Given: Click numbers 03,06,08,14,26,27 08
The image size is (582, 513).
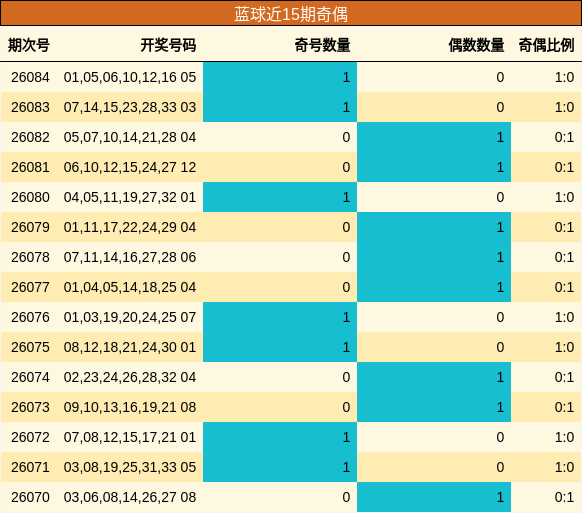Looking at the screenshot, I should [x=130, y=497].
